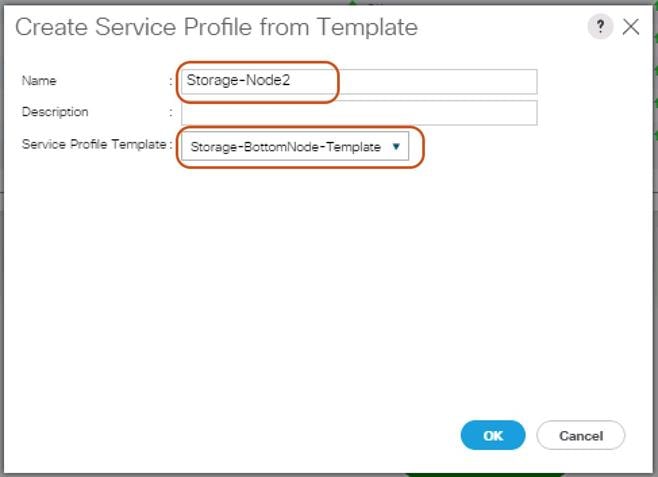Click the Name field label
Image resolution: width=658 pixels, height=477 pixels.
coord(39,81)
